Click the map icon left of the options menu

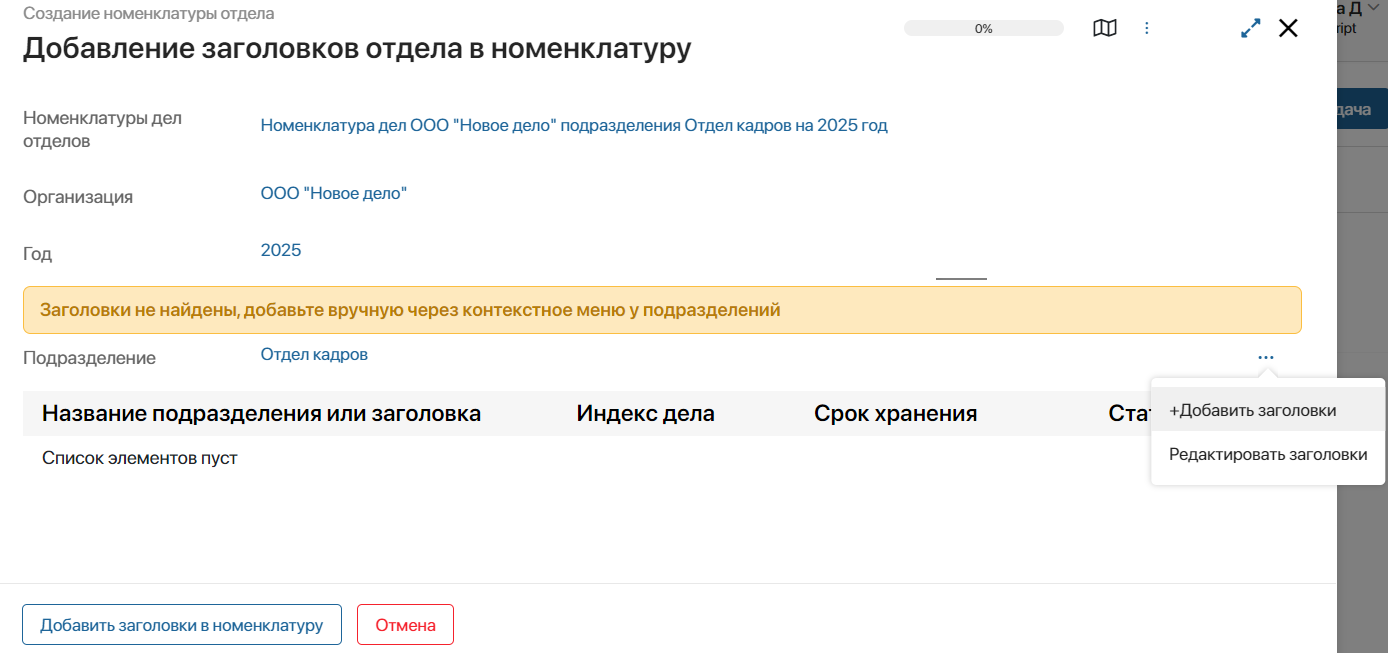tap(1104, 28)
